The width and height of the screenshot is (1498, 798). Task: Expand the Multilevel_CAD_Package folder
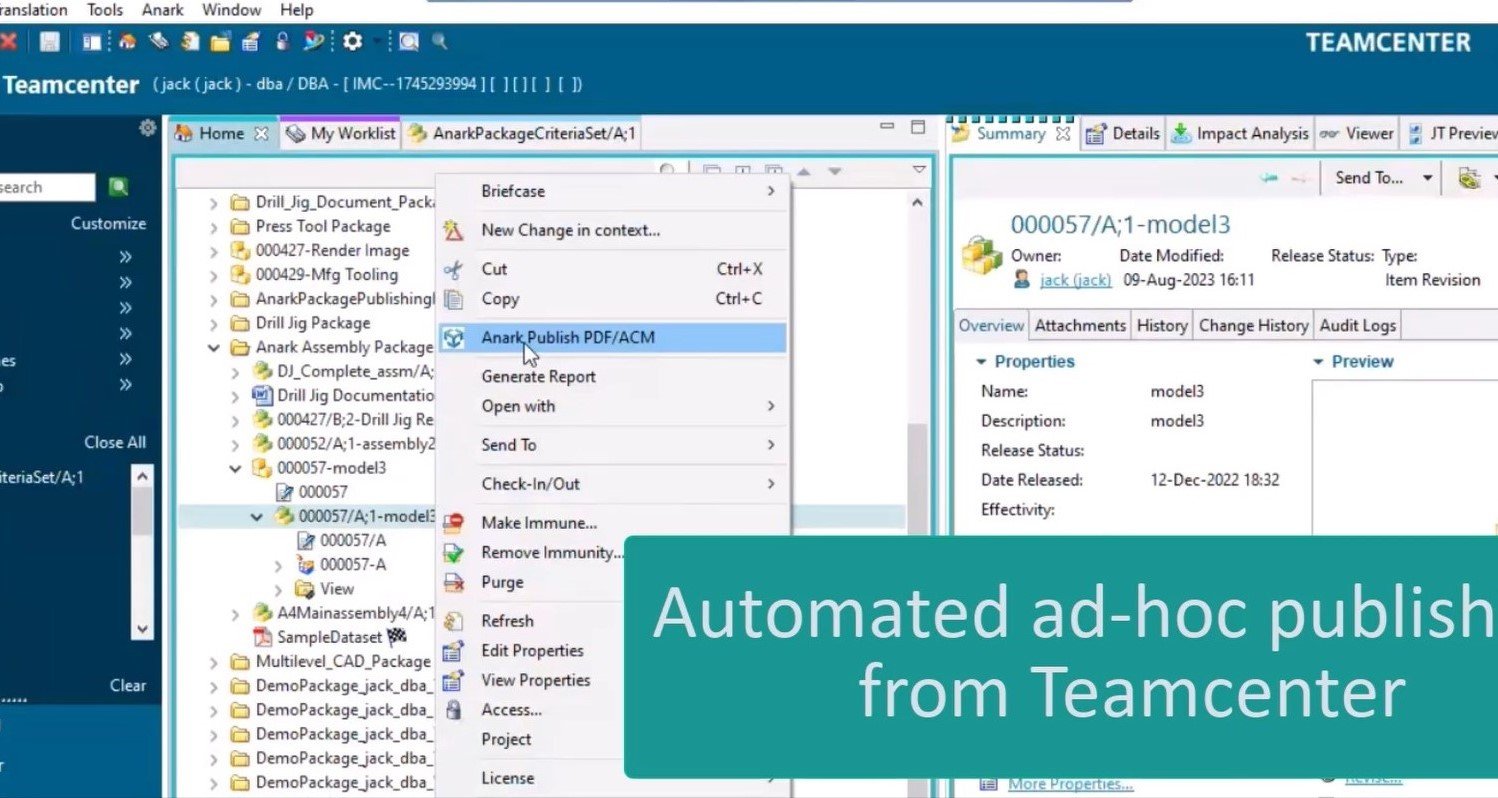214,662
